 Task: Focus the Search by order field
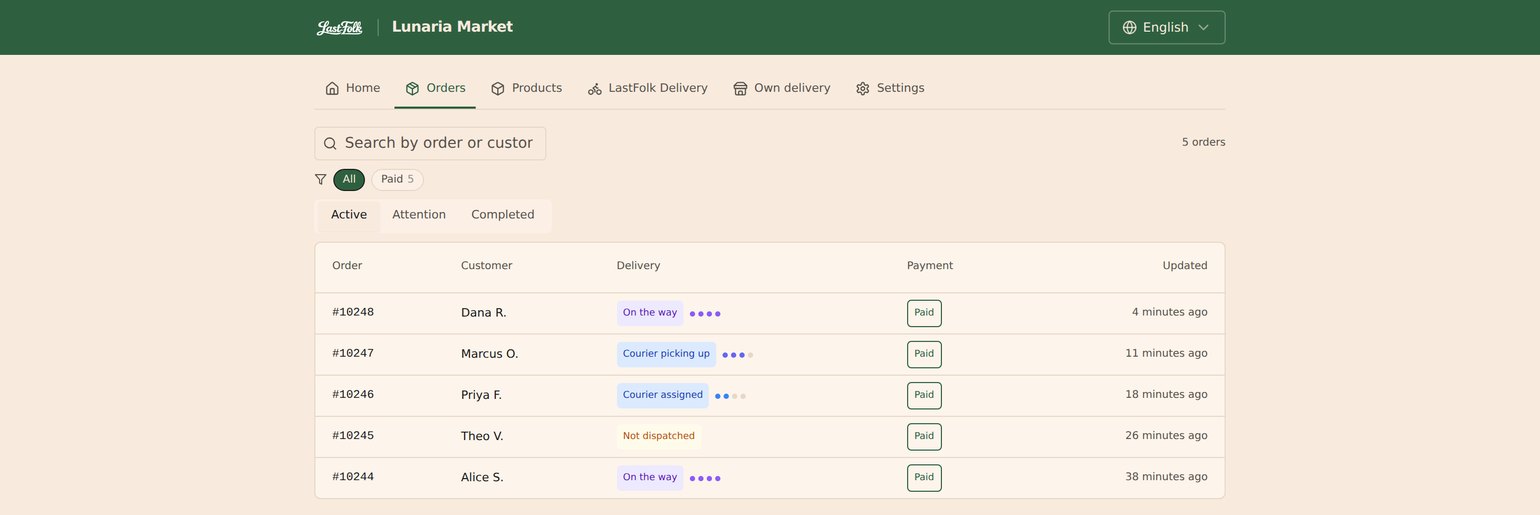[430, 143]
